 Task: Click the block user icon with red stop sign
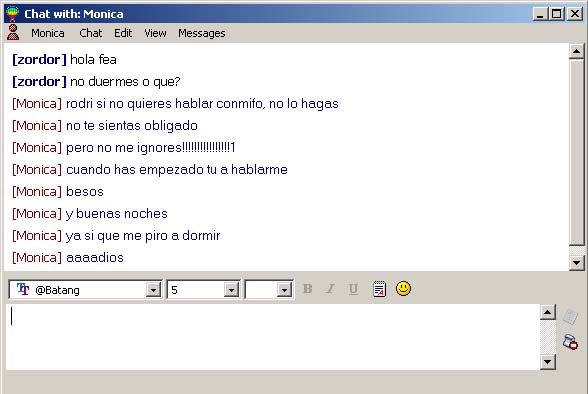click(x=570, y=342)
